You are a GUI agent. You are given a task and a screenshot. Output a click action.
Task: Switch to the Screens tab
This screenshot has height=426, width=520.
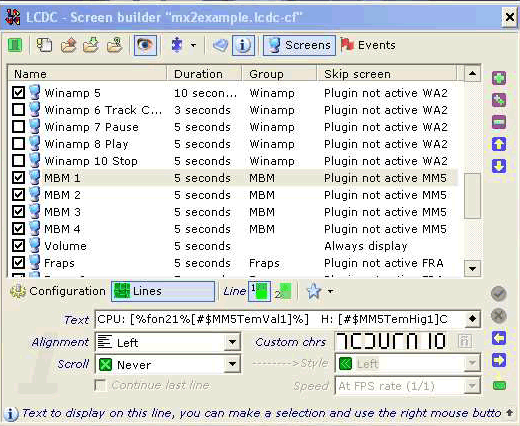pos(299,45)
